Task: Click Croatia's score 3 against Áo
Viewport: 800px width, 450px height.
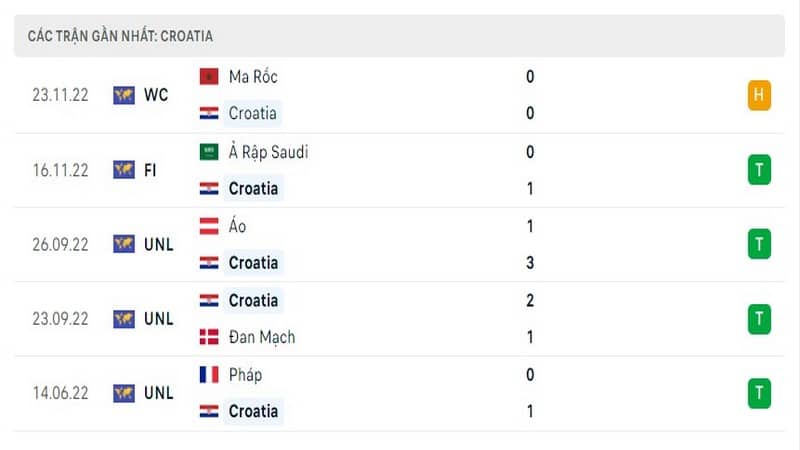Action: click(530, 263)
